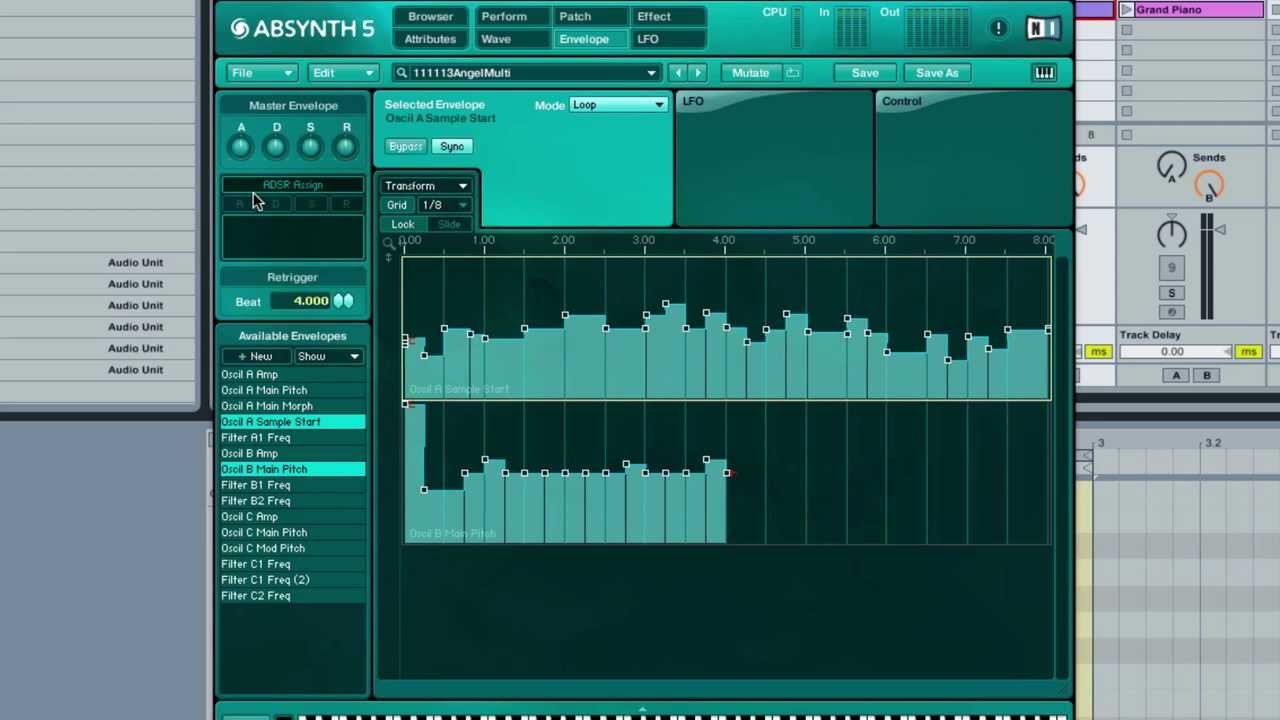Open the Grid 1/8 value dropdown

(445, 205)
